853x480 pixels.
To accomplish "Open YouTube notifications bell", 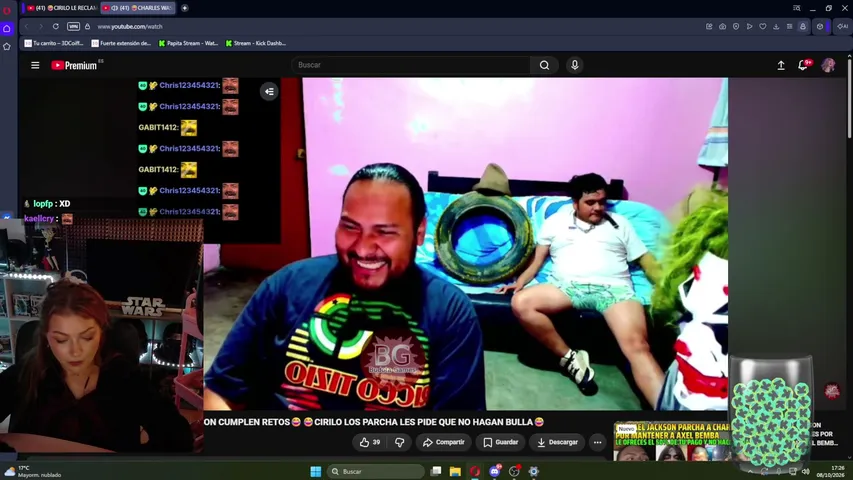I will tap(802, 65).
